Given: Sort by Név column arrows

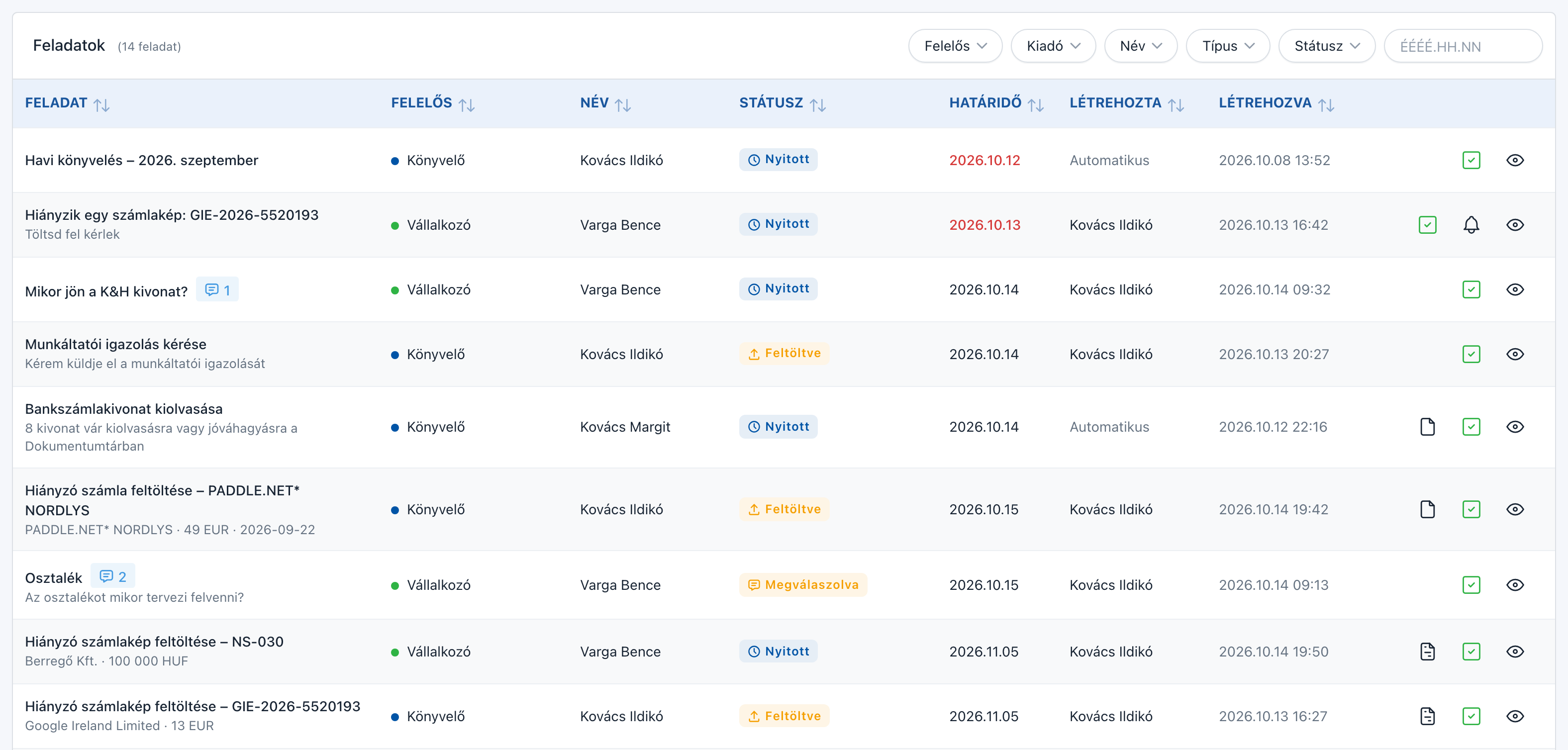Looking at the screenshot, I should tap(623, 105).
